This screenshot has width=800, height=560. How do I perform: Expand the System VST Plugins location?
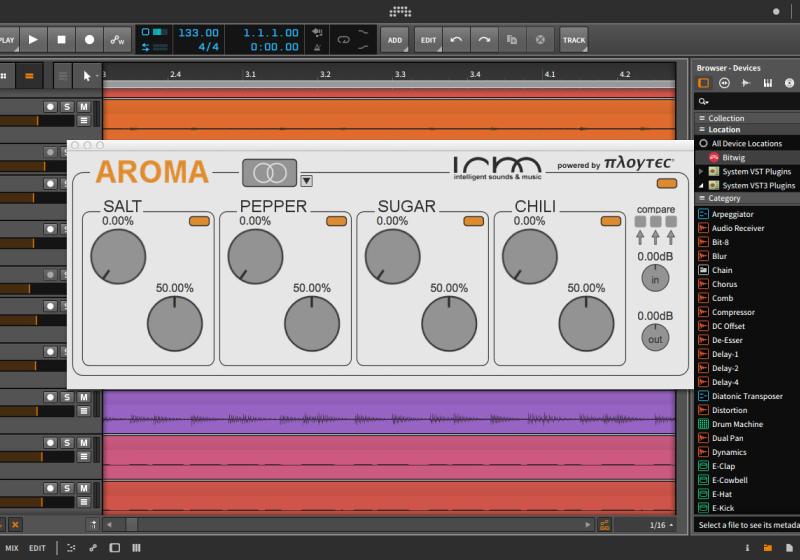pyautogui.click(x=700, y=172)
